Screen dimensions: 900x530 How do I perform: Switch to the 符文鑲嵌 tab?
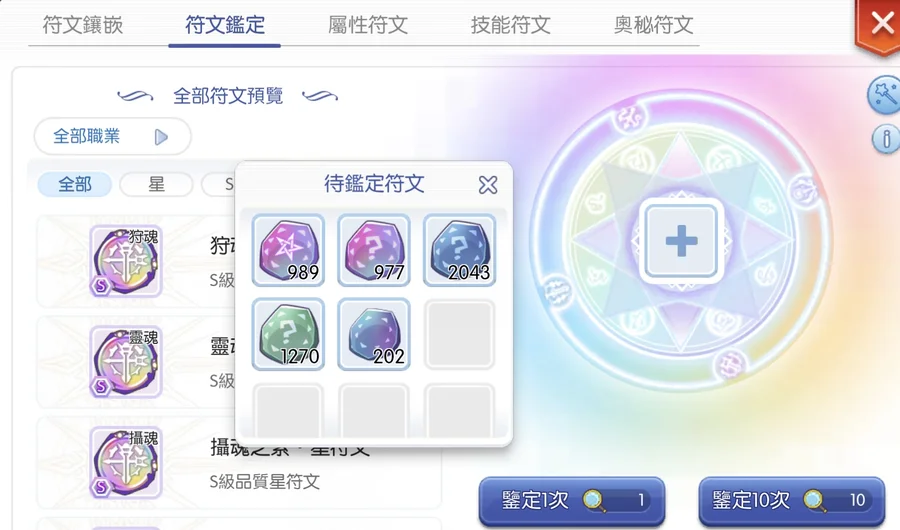coord(83,25)
